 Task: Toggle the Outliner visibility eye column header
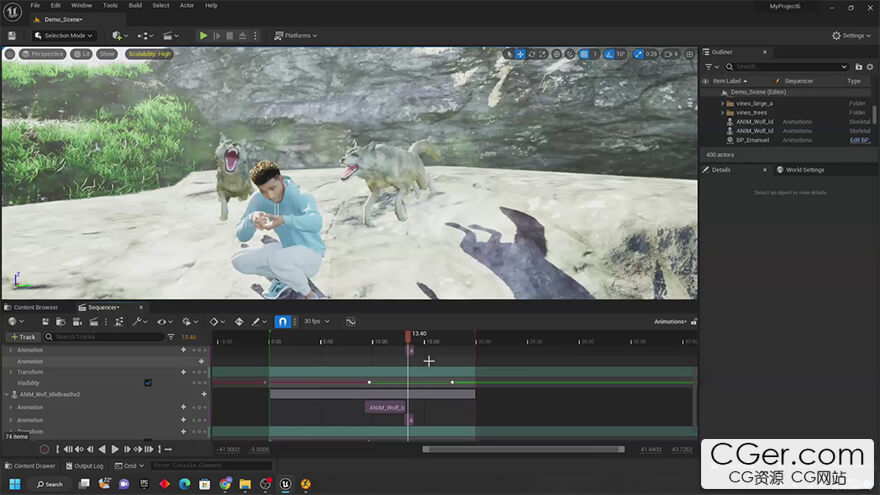click(705, 81)
